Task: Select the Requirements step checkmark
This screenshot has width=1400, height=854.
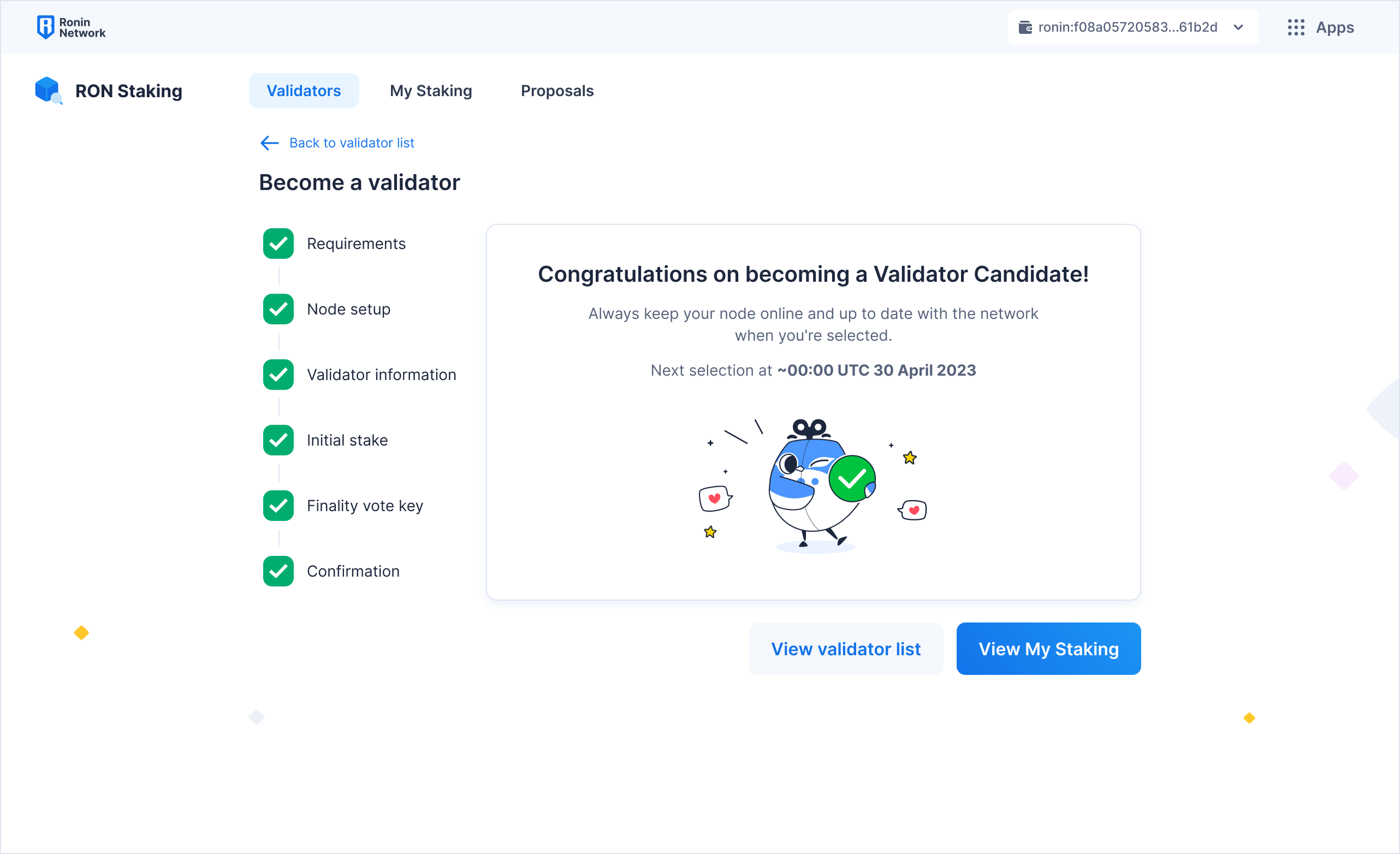Action: (278, 244)
